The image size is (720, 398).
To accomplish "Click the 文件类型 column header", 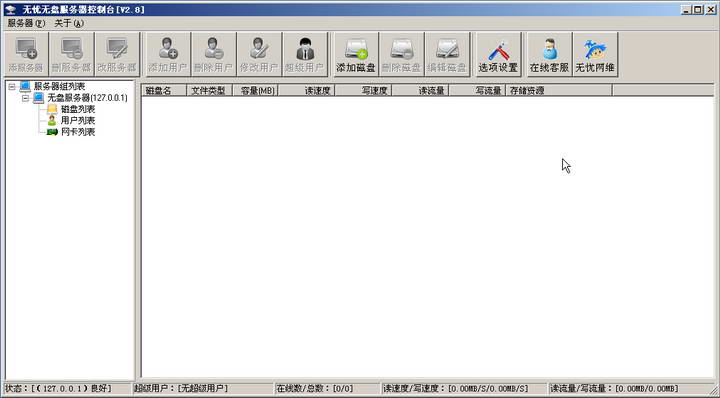I will click(209, 90).
